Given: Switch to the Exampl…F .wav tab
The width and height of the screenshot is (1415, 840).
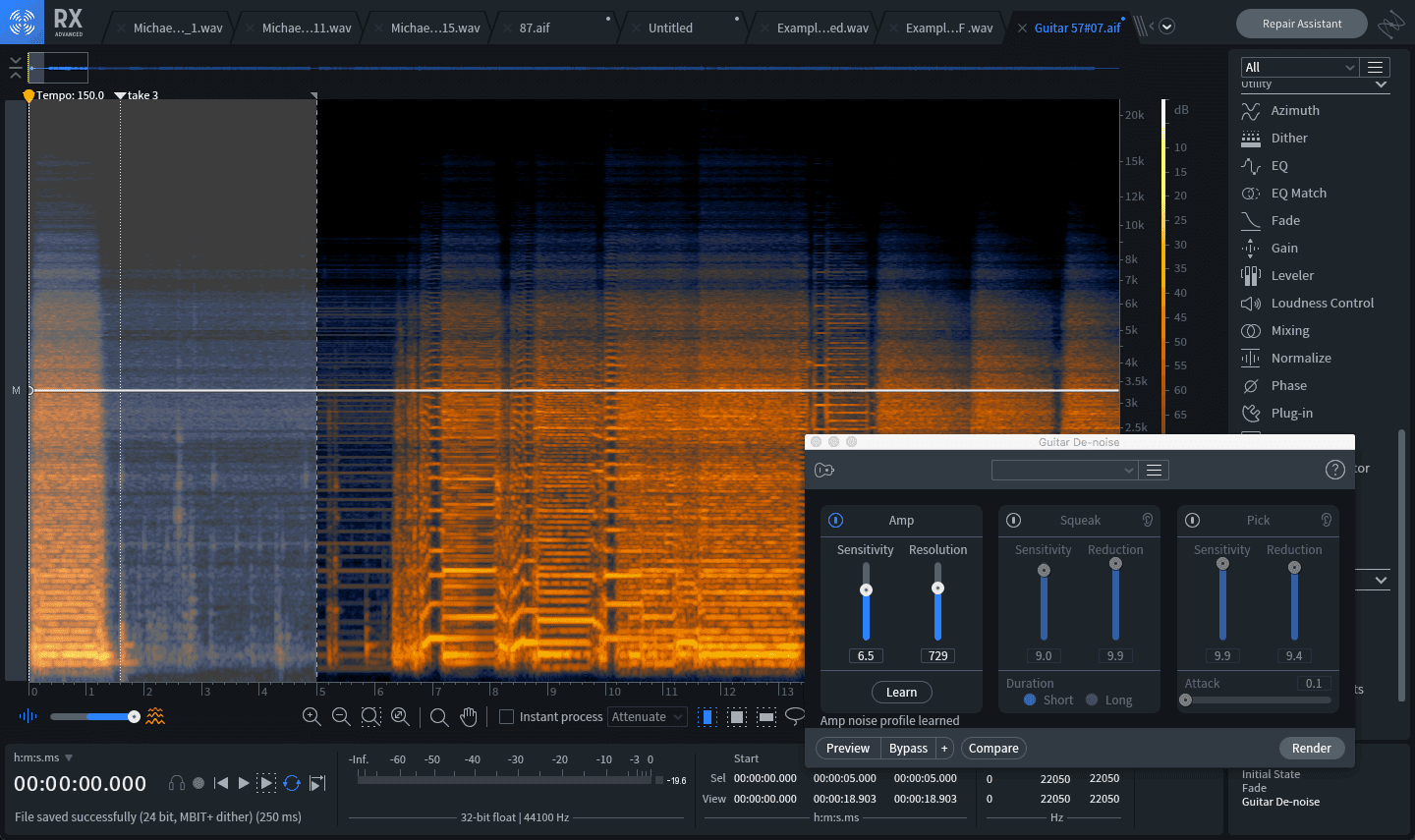Looking at the screenshot, I should 949,28.
